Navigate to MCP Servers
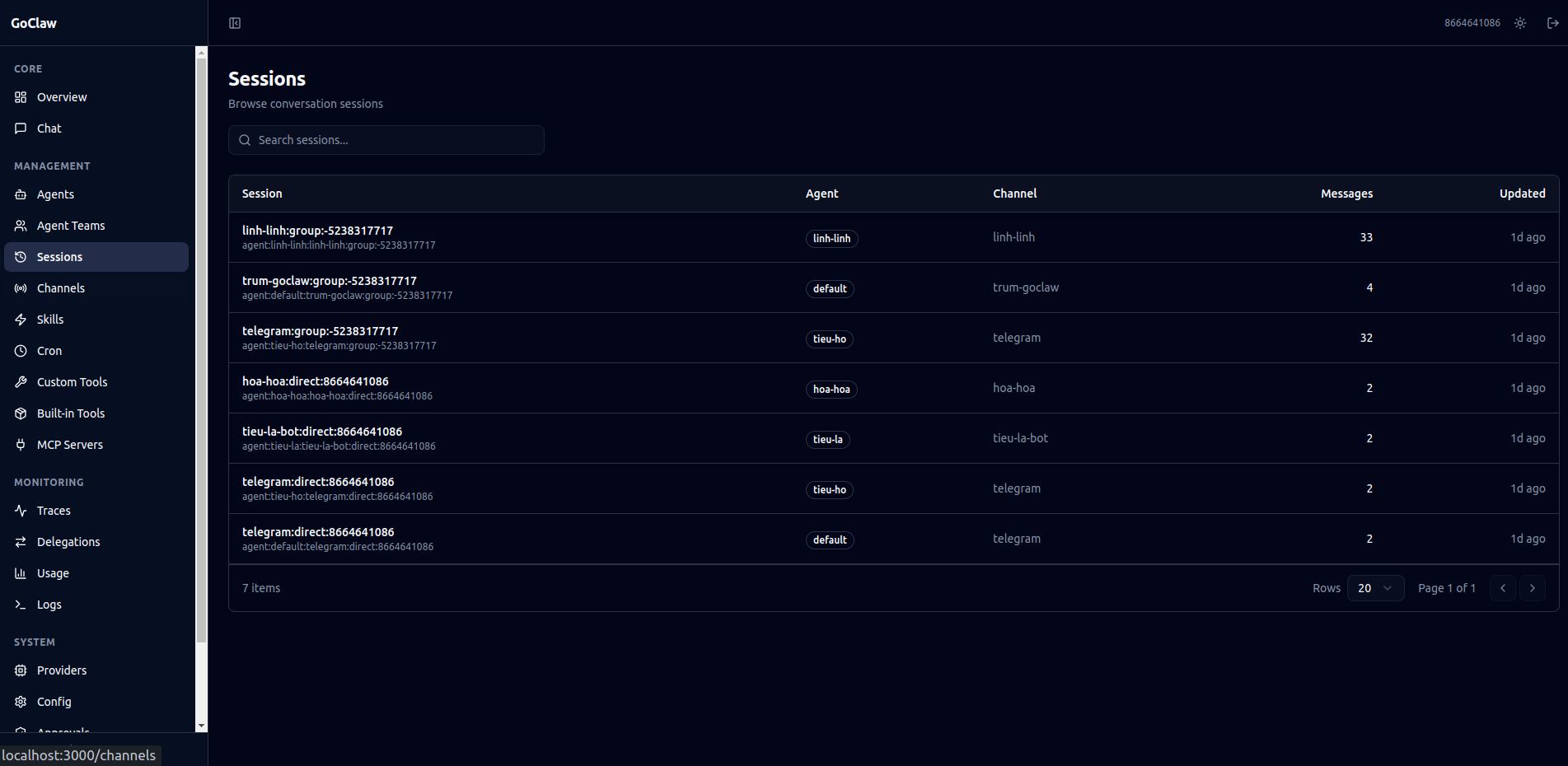Viewport: 1568px width, 766px height. click(70, 445)
